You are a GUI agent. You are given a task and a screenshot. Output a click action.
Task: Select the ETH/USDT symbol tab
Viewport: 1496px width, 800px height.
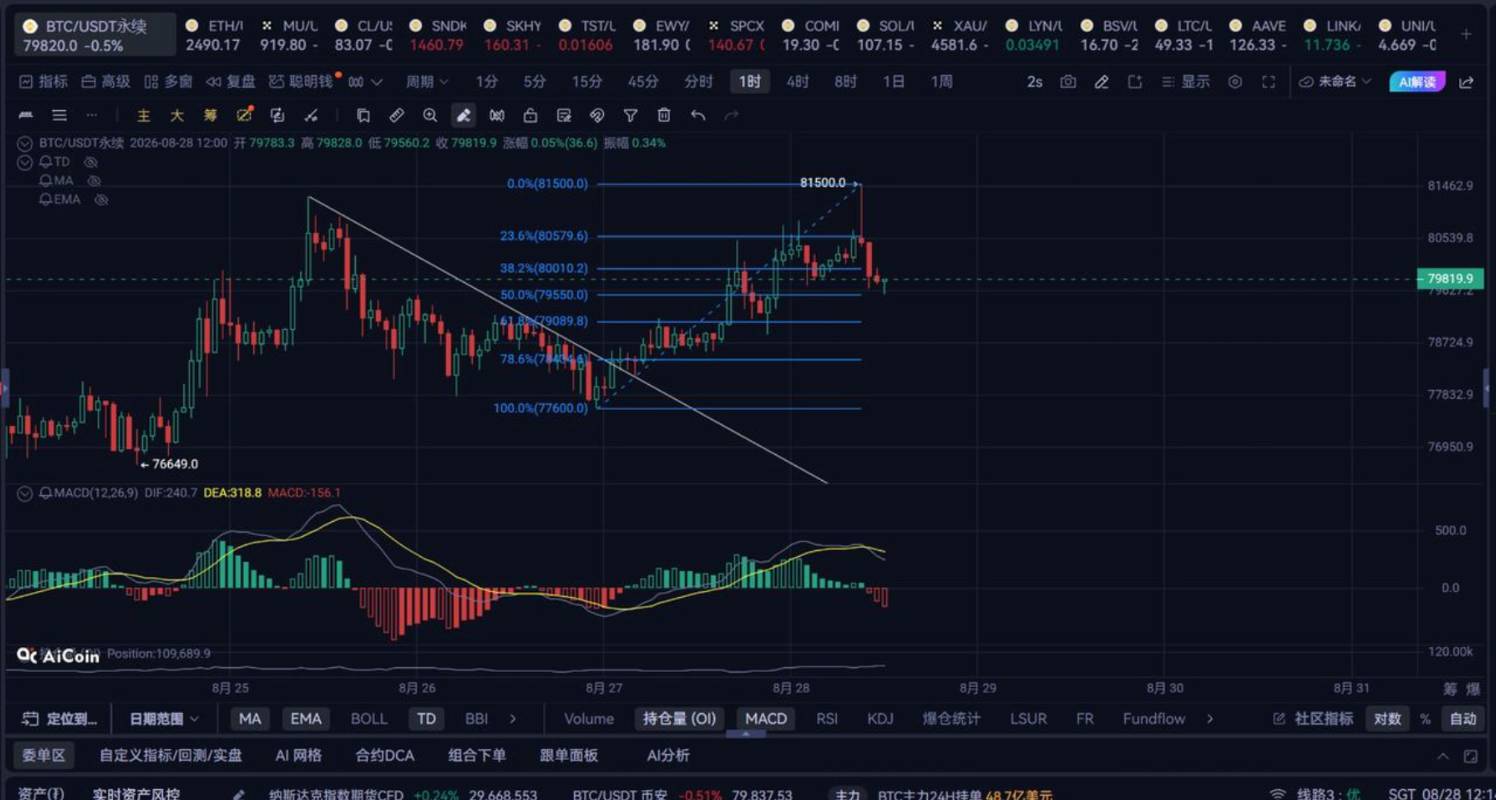(216, 34)
